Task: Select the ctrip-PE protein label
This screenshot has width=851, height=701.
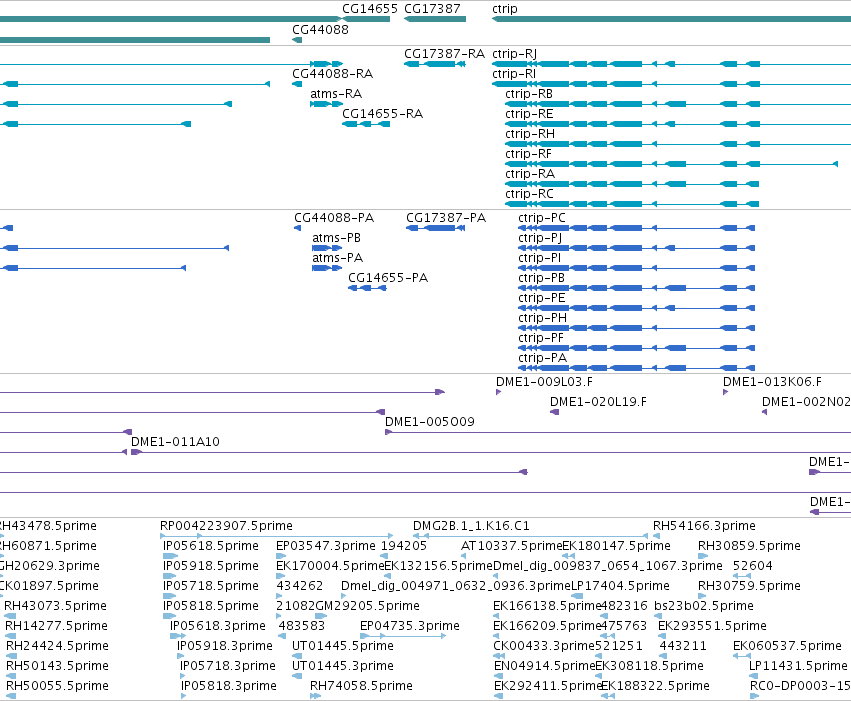Action: (542, 299)
